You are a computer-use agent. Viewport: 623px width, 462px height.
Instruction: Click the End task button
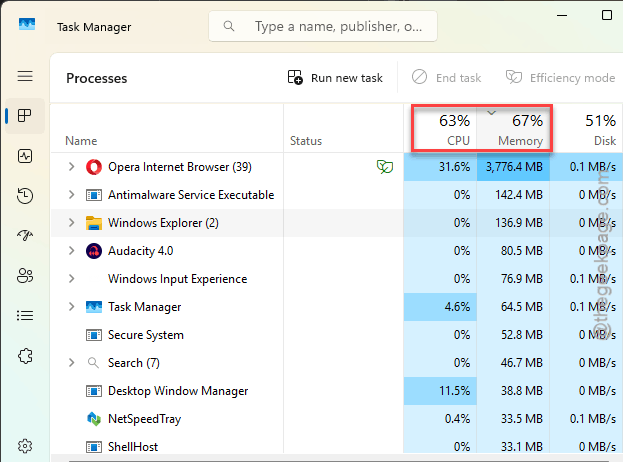point(446,77)
